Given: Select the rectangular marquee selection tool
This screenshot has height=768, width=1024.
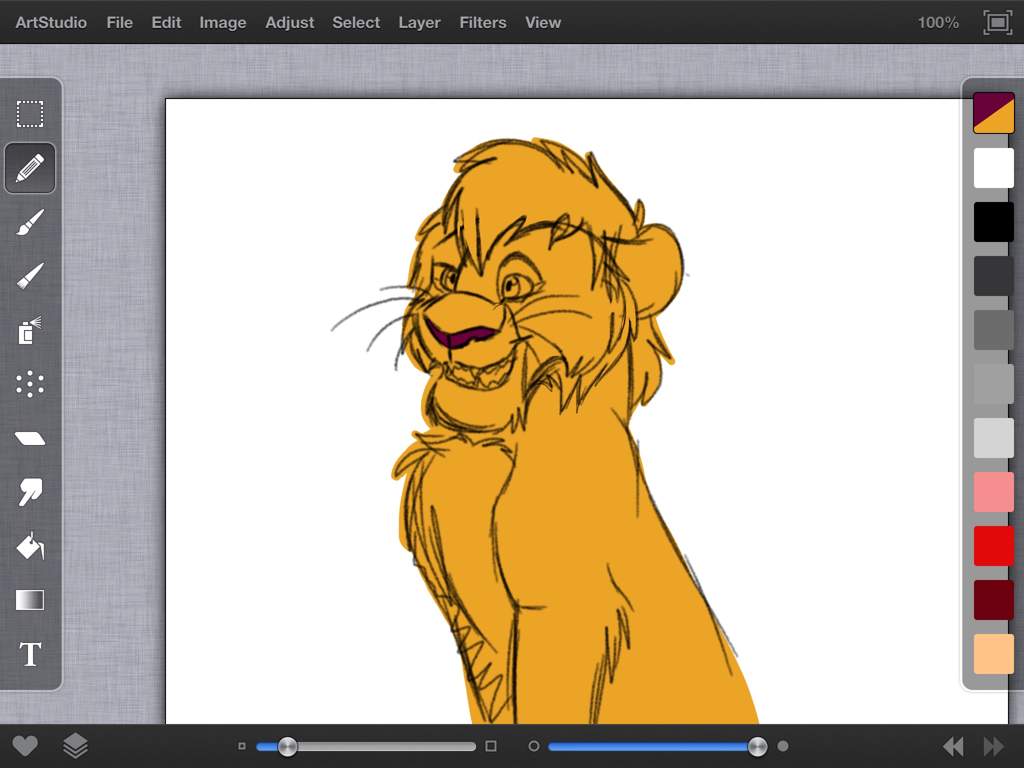Looking at the screenshot, I should pos(30,114).
